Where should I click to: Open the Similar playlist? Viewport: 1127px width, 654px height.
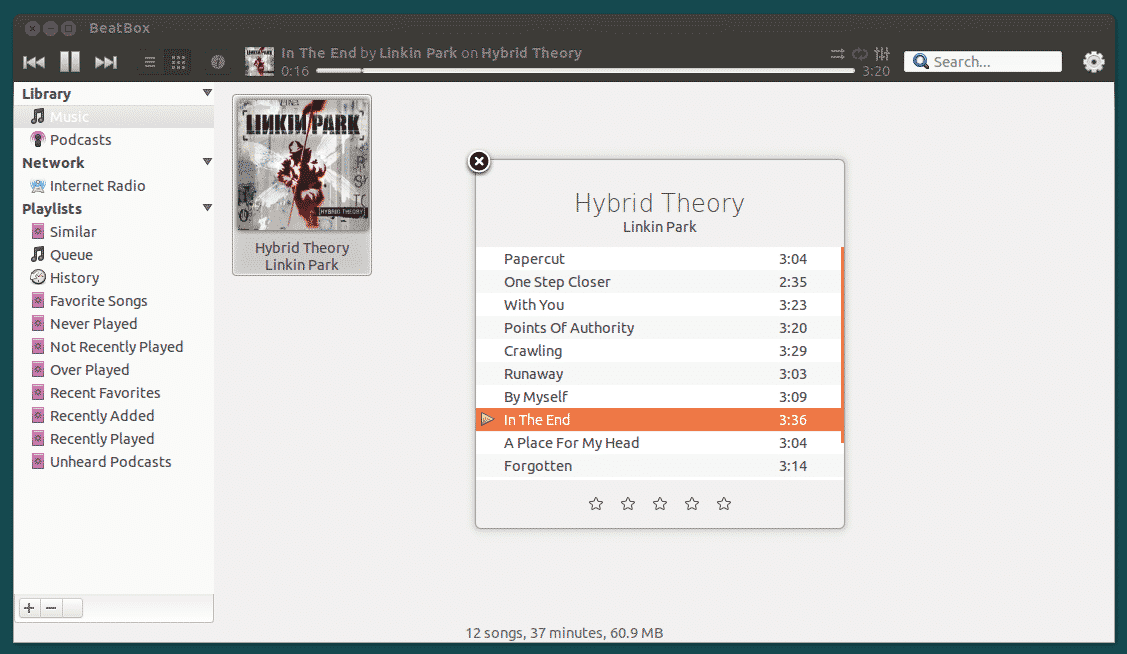pyautogui.click(x=114, y=231)
